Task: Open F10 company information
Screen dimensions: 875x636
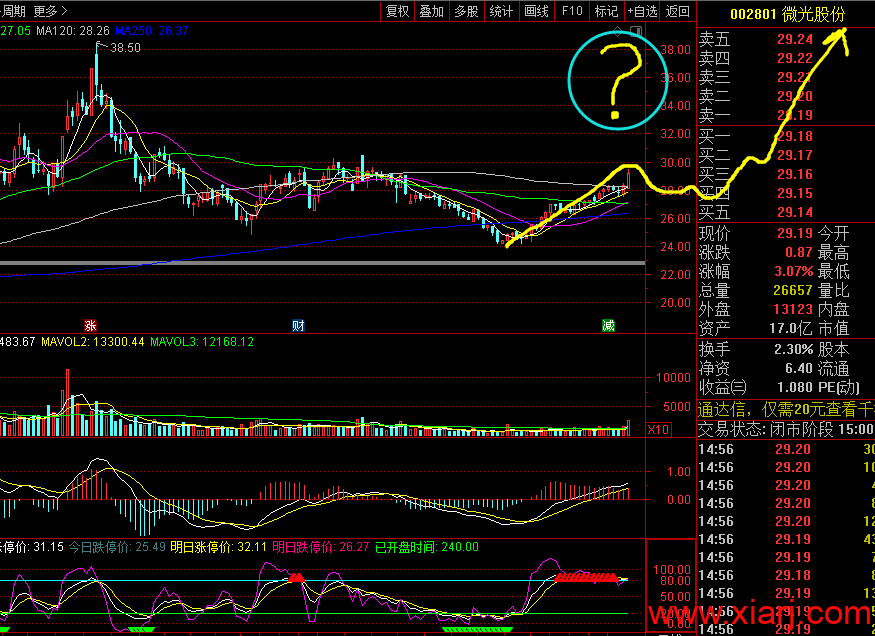Action: point(572,11)
